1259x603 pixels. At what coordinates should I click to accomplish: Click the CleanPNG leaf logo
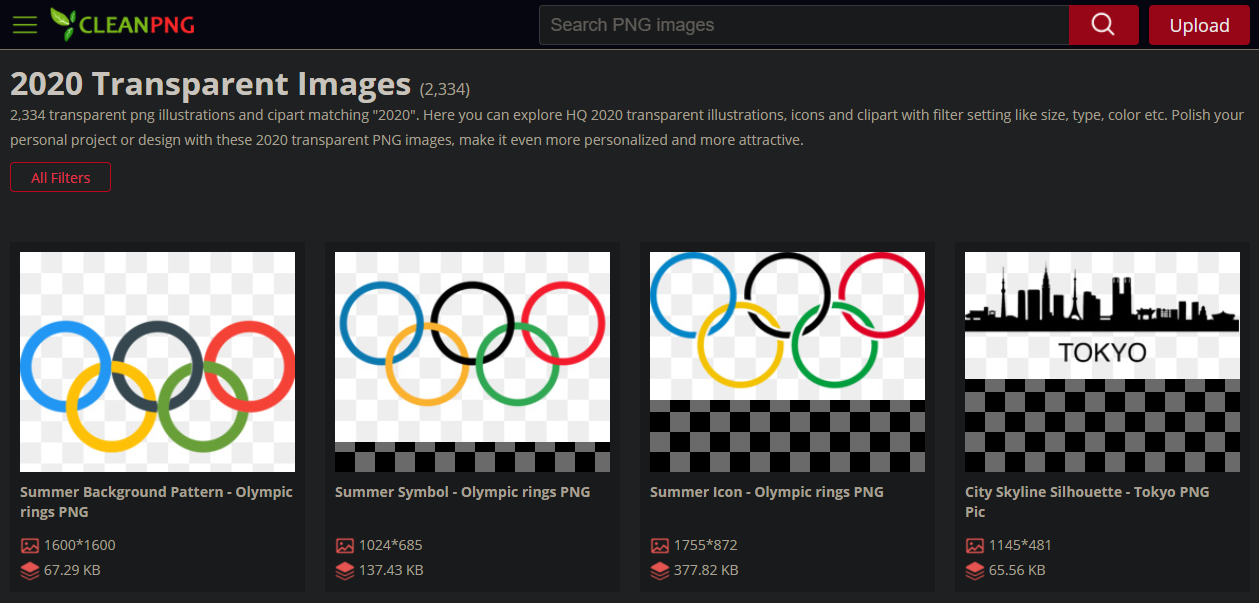click(63, 24)
